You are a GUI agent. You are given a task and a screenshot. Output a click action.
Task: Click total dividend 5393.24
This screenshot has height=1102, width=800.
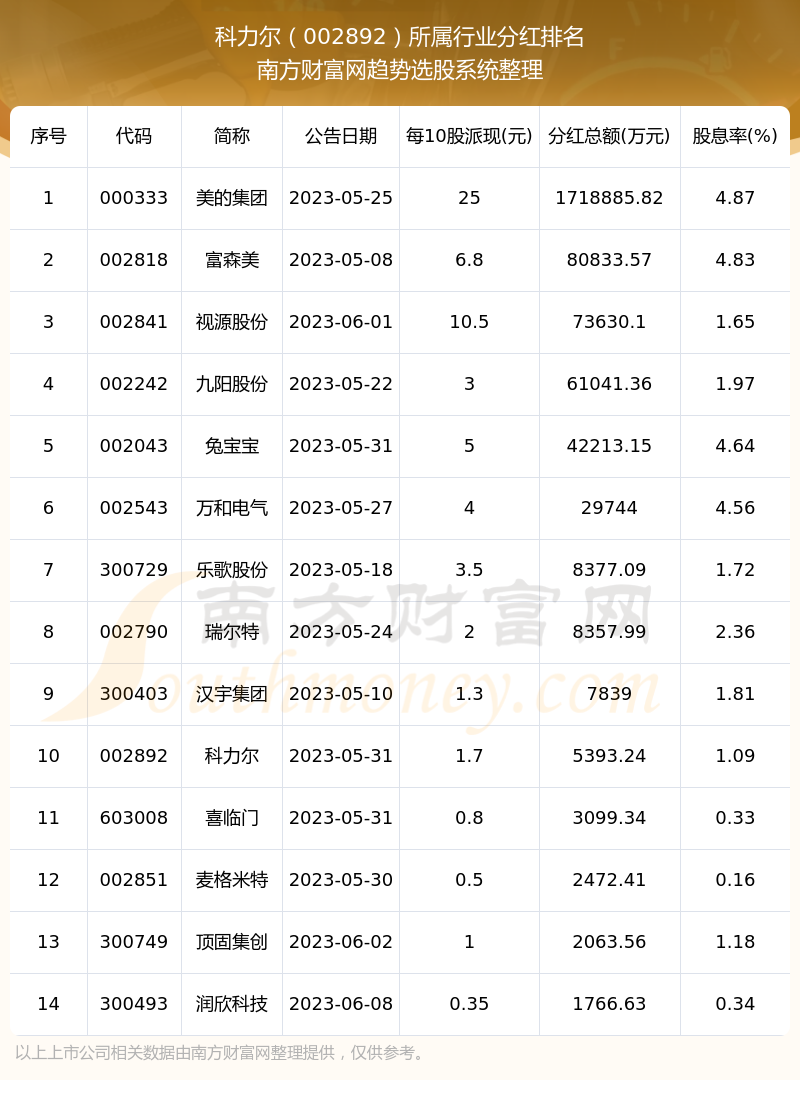pyautogui.click(x=609, y=756)
